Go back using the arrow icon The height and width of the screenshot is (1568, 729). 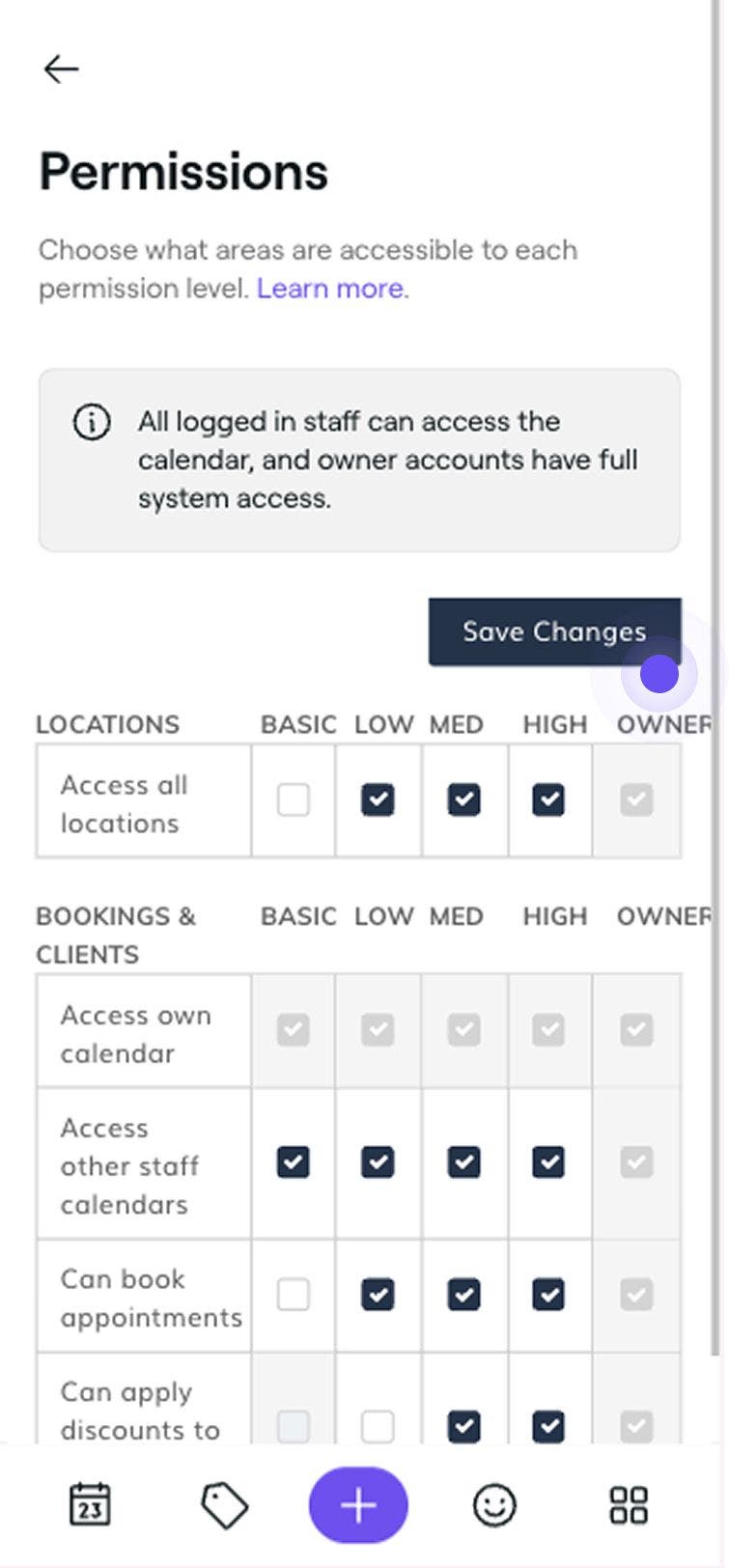pyautogui.click(x=61, y=69)
